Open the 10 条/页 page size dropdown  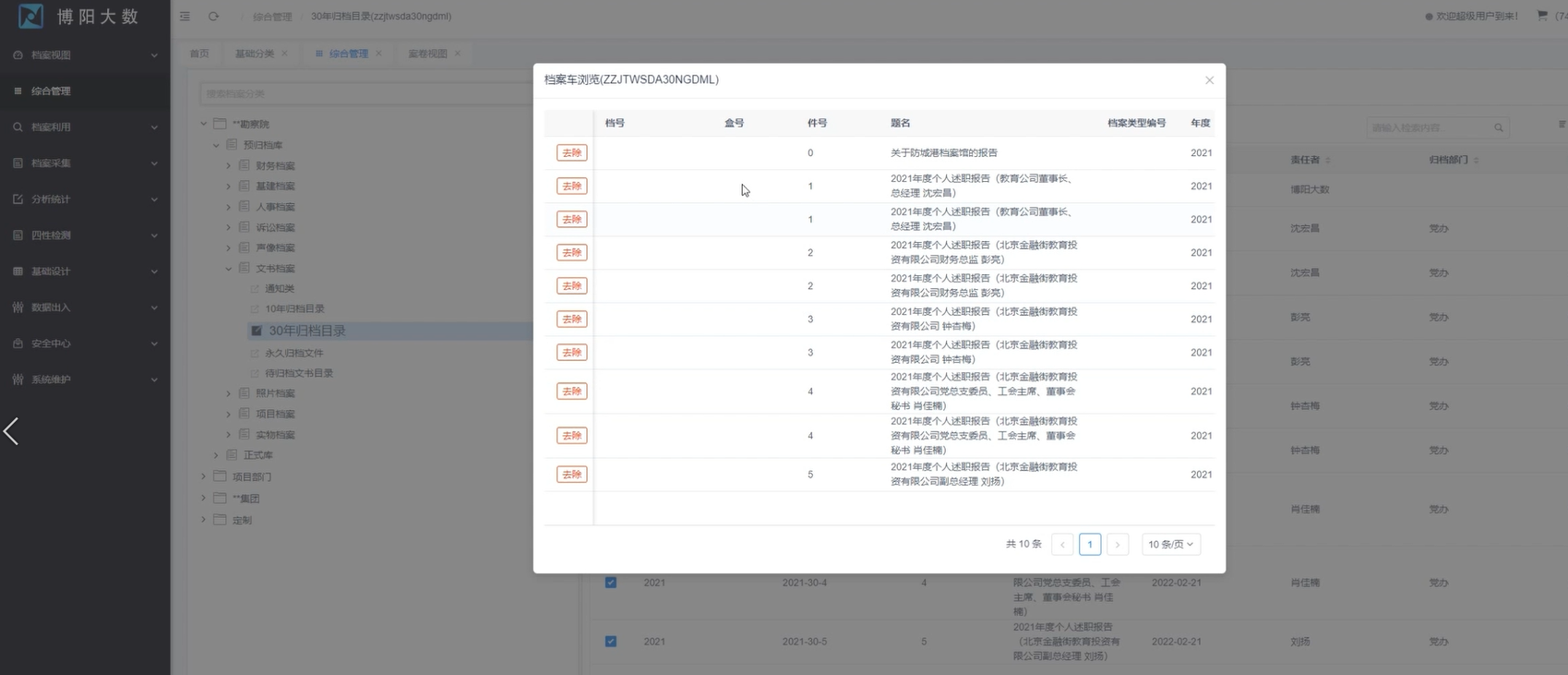pyautogui.click(x=1170, y=545)
